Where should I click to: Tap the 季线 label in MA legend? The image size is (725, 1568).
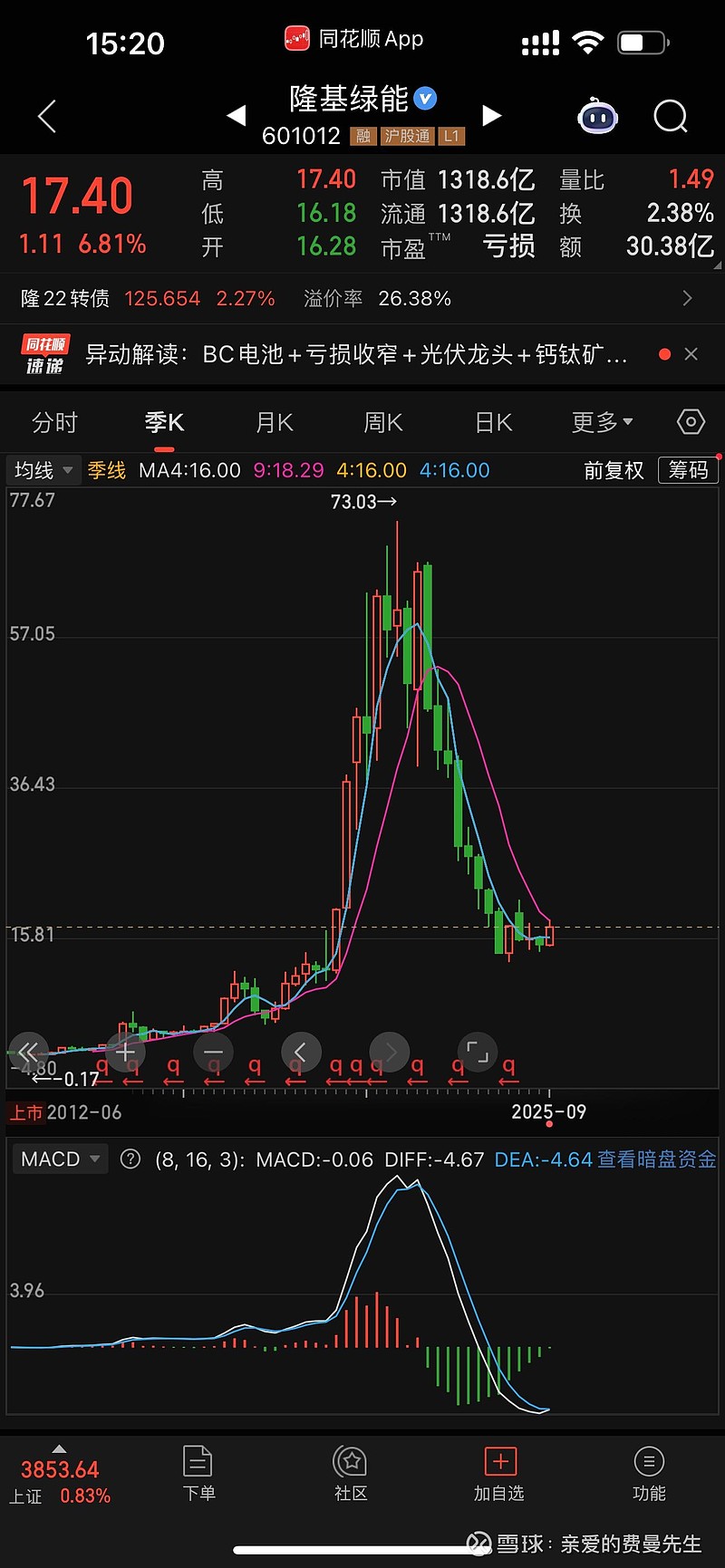tap(106, 470)
